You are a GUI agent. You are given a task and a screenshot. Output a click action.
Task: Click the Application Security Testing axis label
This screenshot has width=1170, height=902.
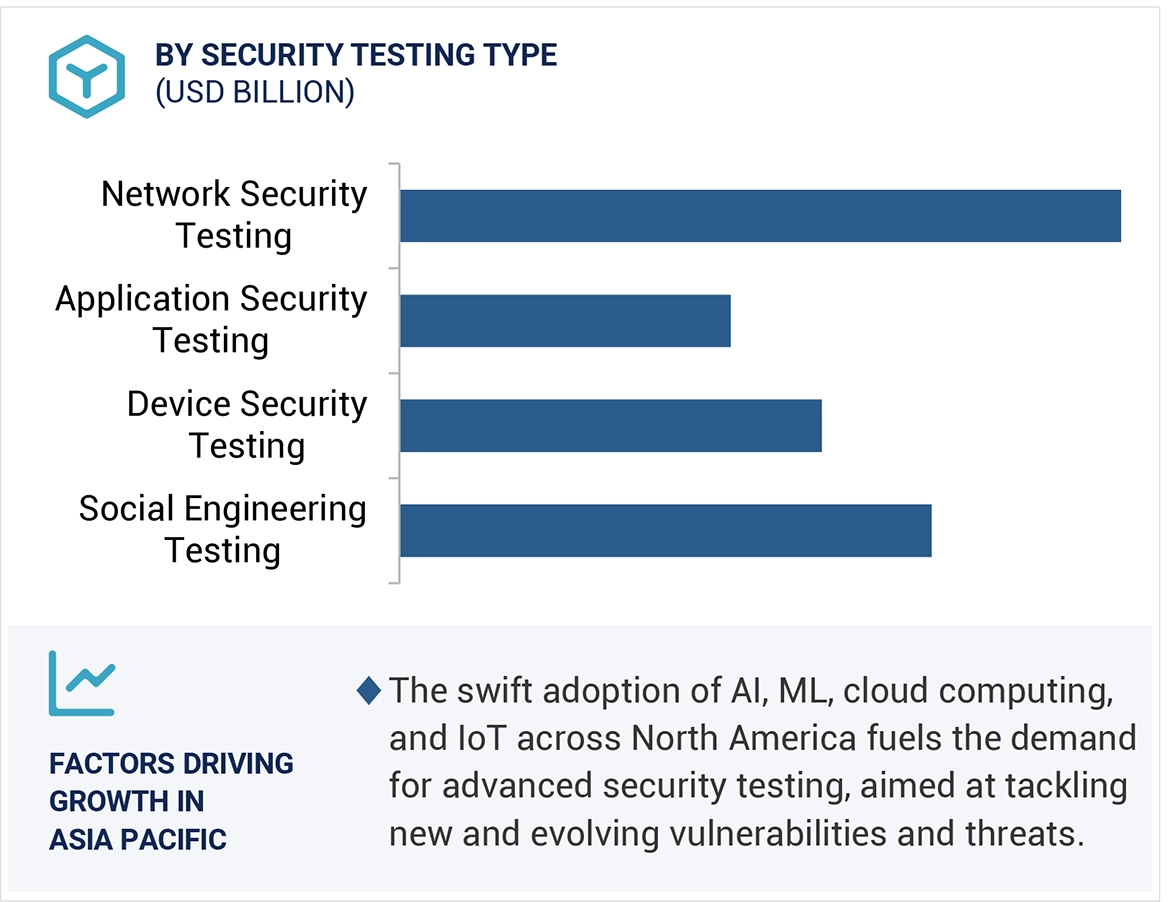coord(211,319)
